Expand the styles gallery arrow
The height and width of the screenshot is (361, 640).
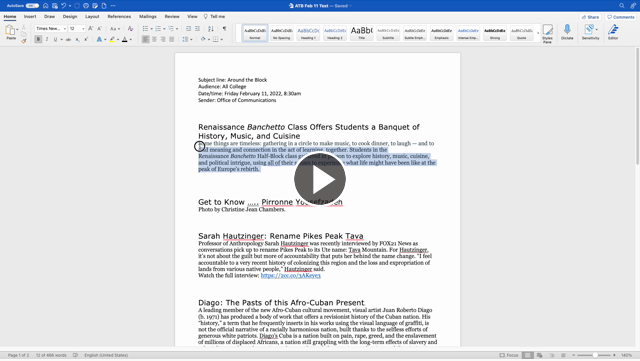pos(538,33)
